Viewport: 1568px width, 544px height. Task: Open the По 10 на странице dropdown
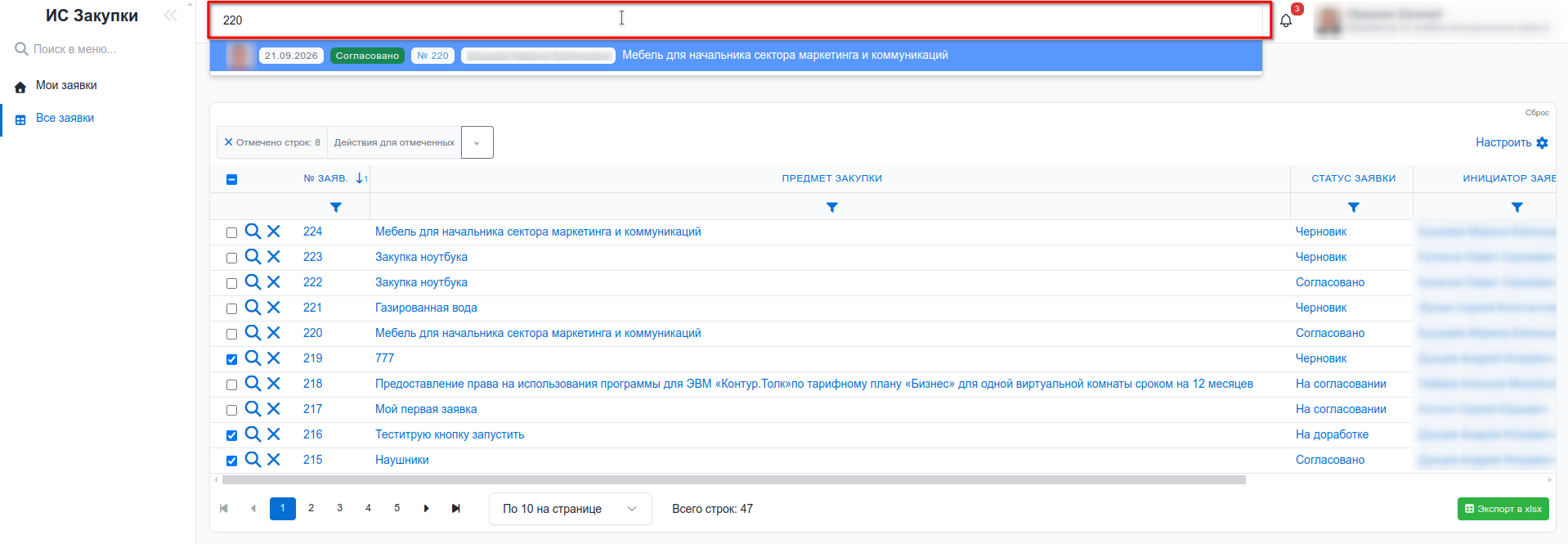pyautogui.click(x=571, y=509)
